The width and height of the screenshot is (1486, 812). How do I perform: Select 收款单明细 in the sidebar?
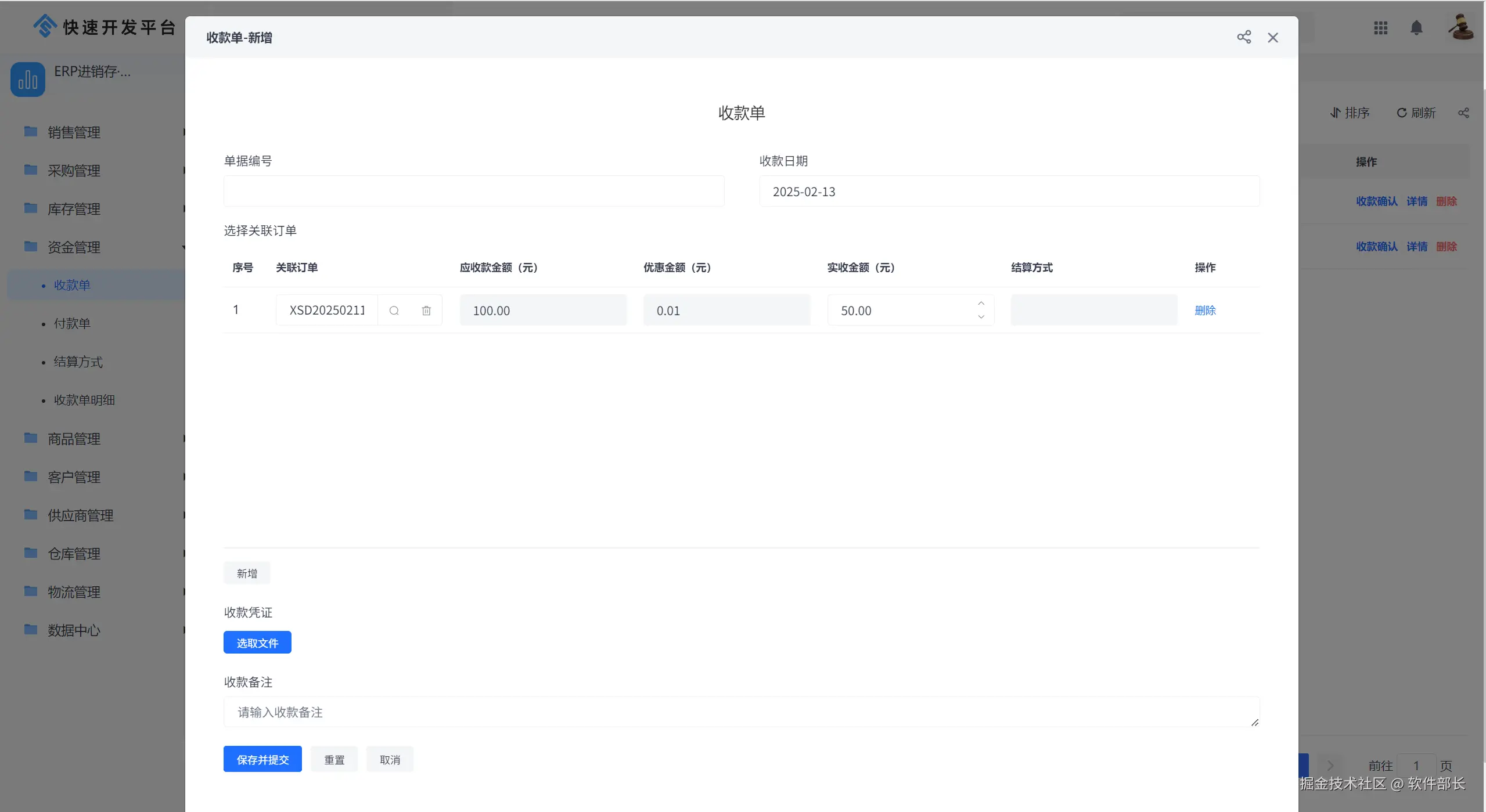[84, 400]
